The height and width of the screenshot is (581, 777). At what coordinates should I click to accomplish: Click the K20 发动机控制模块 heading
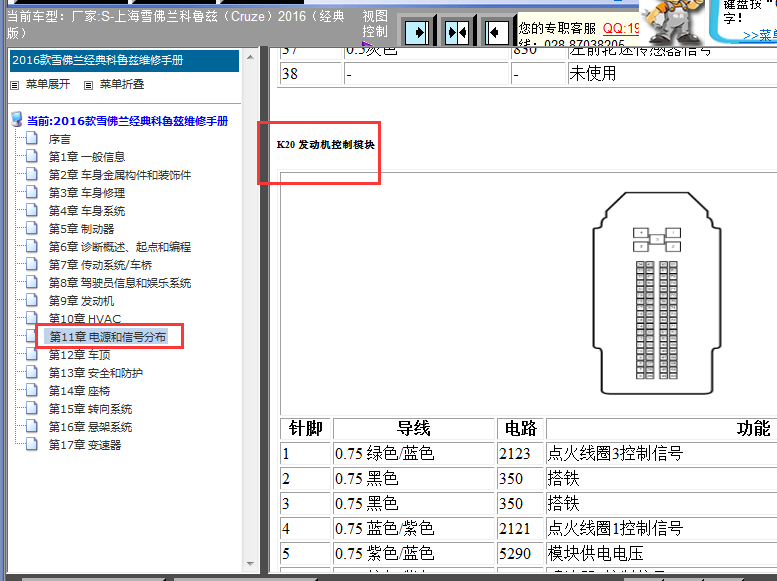point(326,145)
